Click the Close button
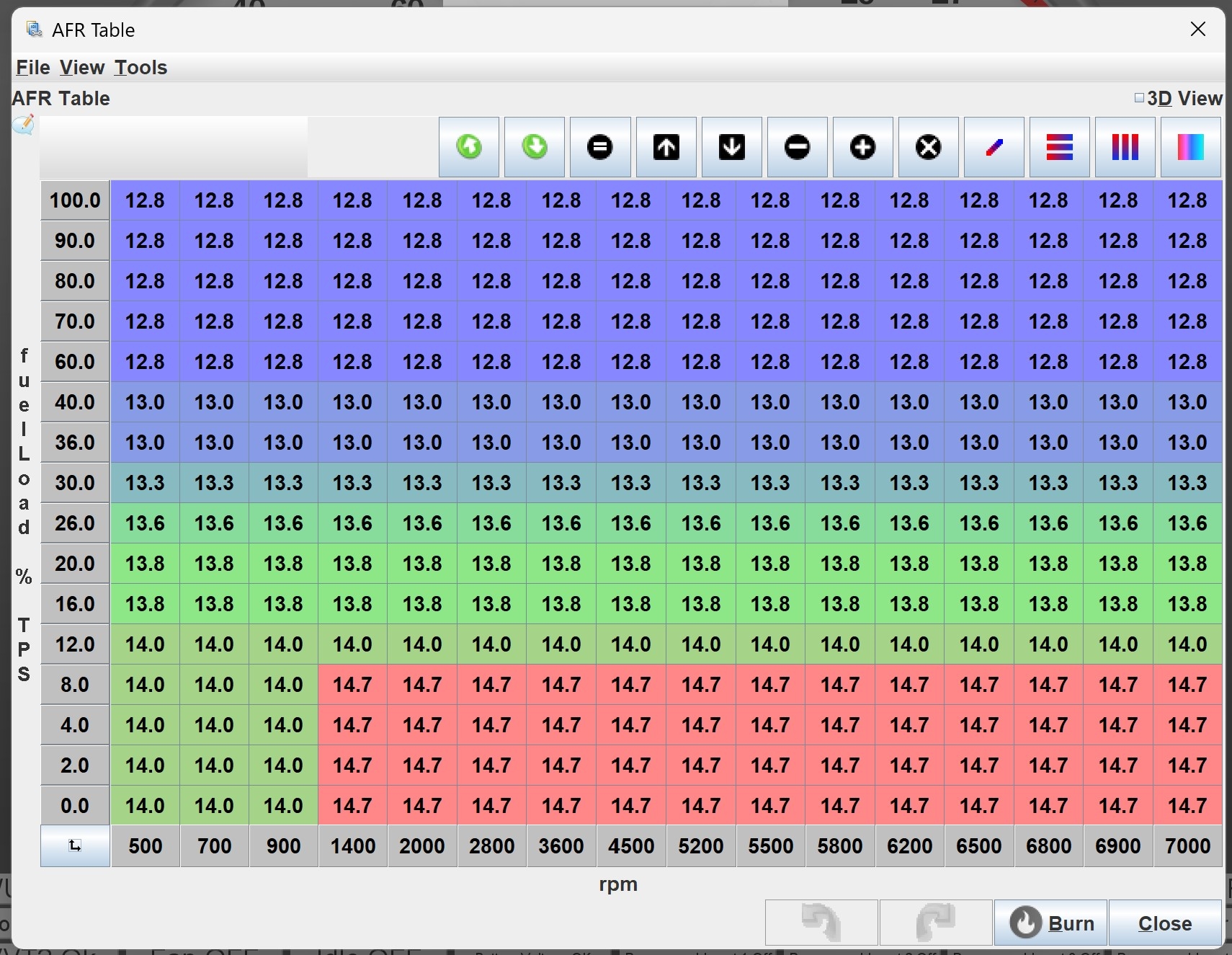The image size is (1232, 955). pyautogui.click(x=1164, y=923)
